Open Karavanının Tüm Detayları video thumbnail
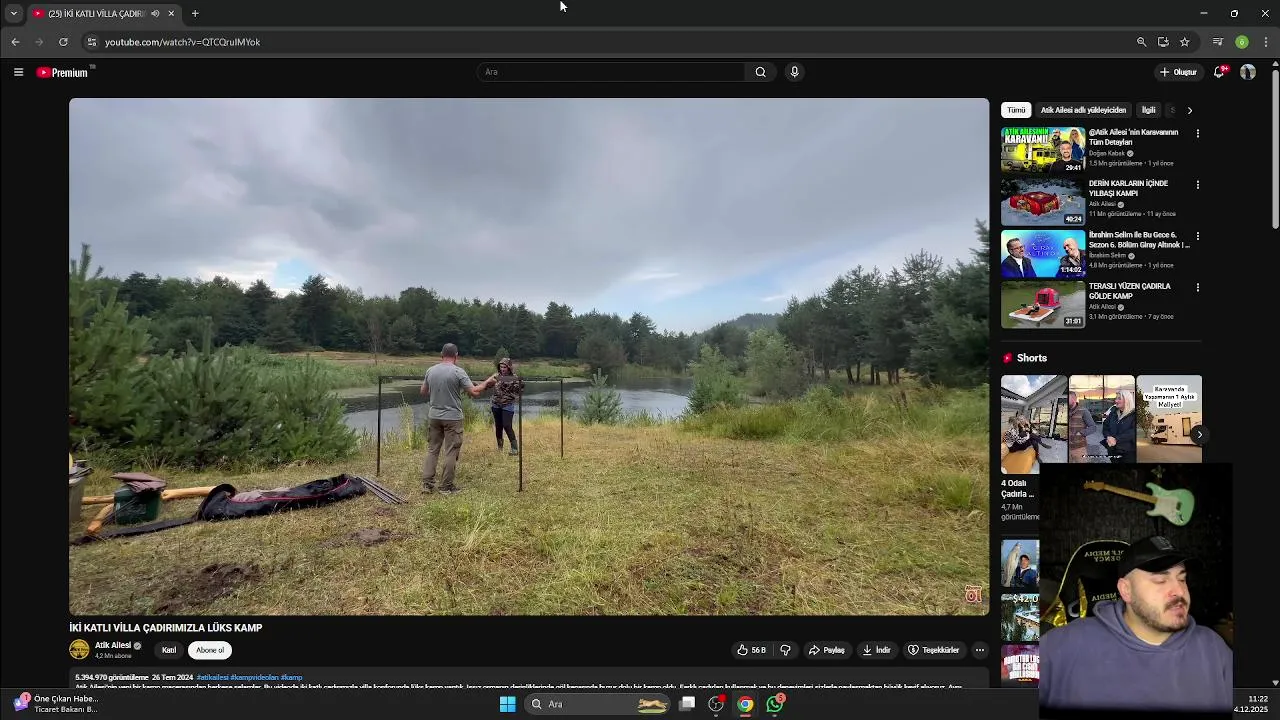The width and height of the screenshot is (1280, 720). [x=1043, y=150]
